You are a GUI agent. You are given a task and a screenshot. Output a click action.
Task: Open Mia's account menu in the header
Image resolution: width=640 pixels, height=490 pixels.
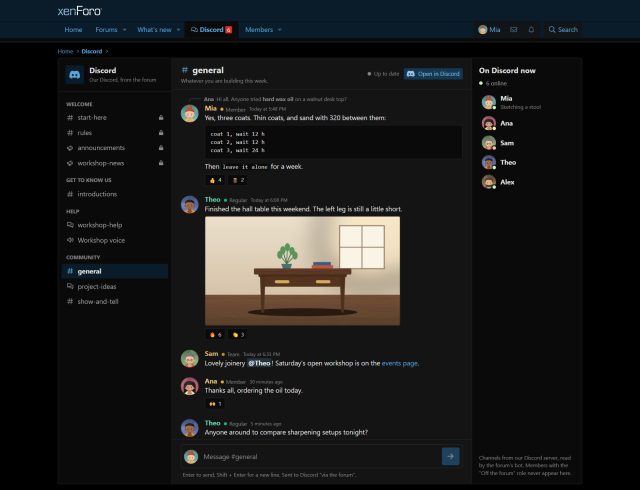[x=489, y=29]
